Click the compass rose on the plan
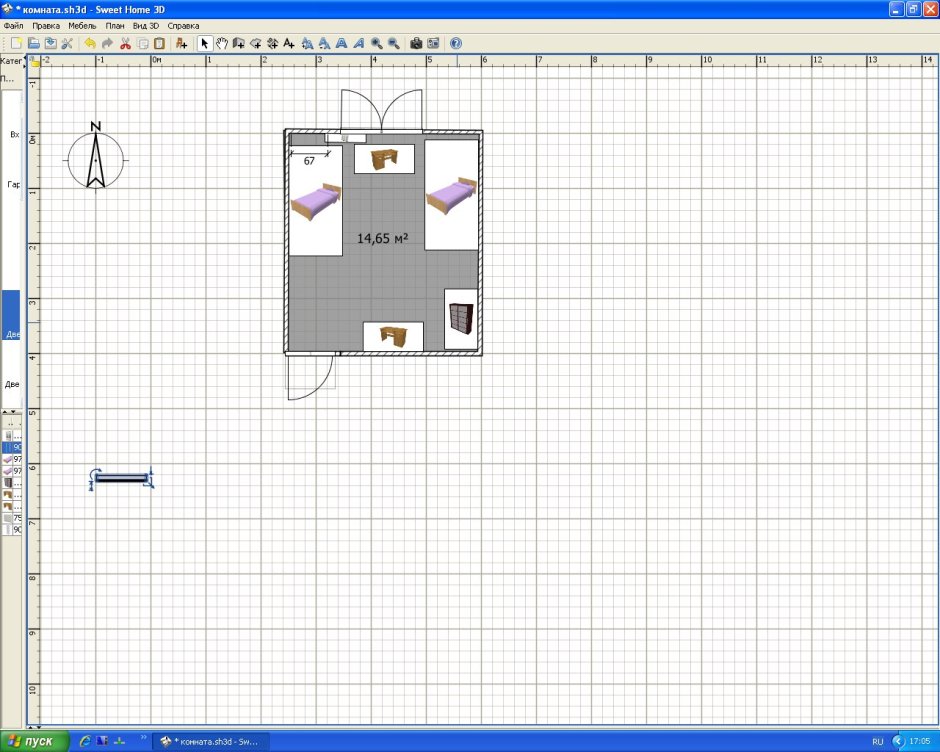The image size is (940, 752). (95, 157)
